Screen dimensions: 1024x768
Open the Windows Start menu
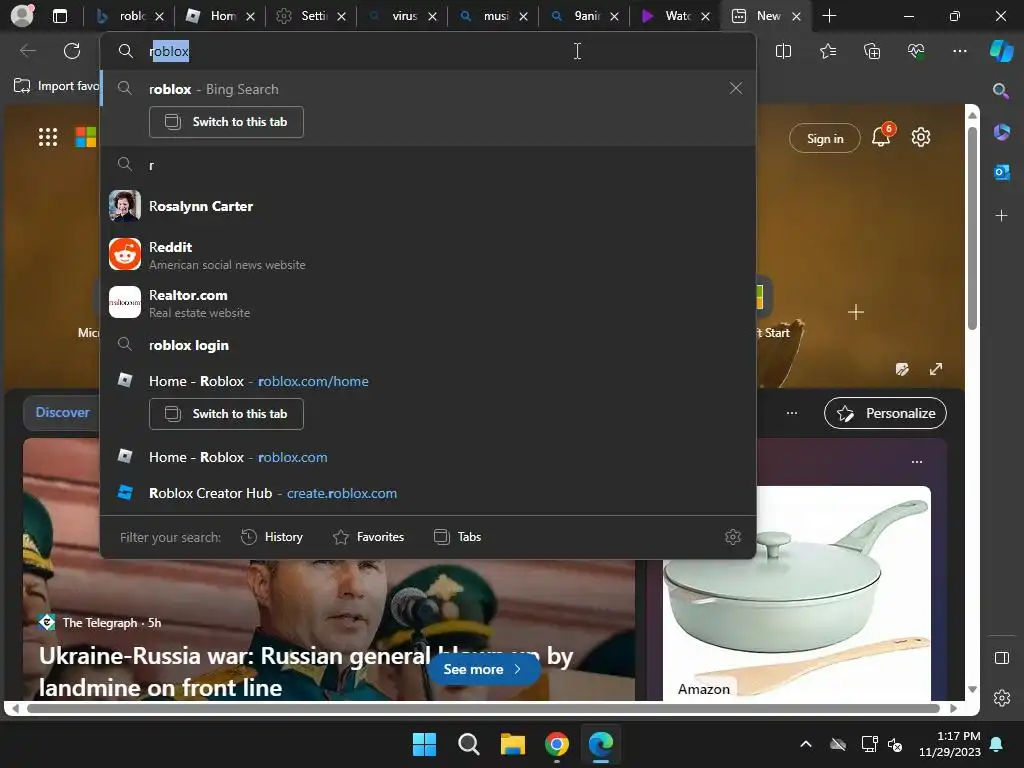point(424,744)
